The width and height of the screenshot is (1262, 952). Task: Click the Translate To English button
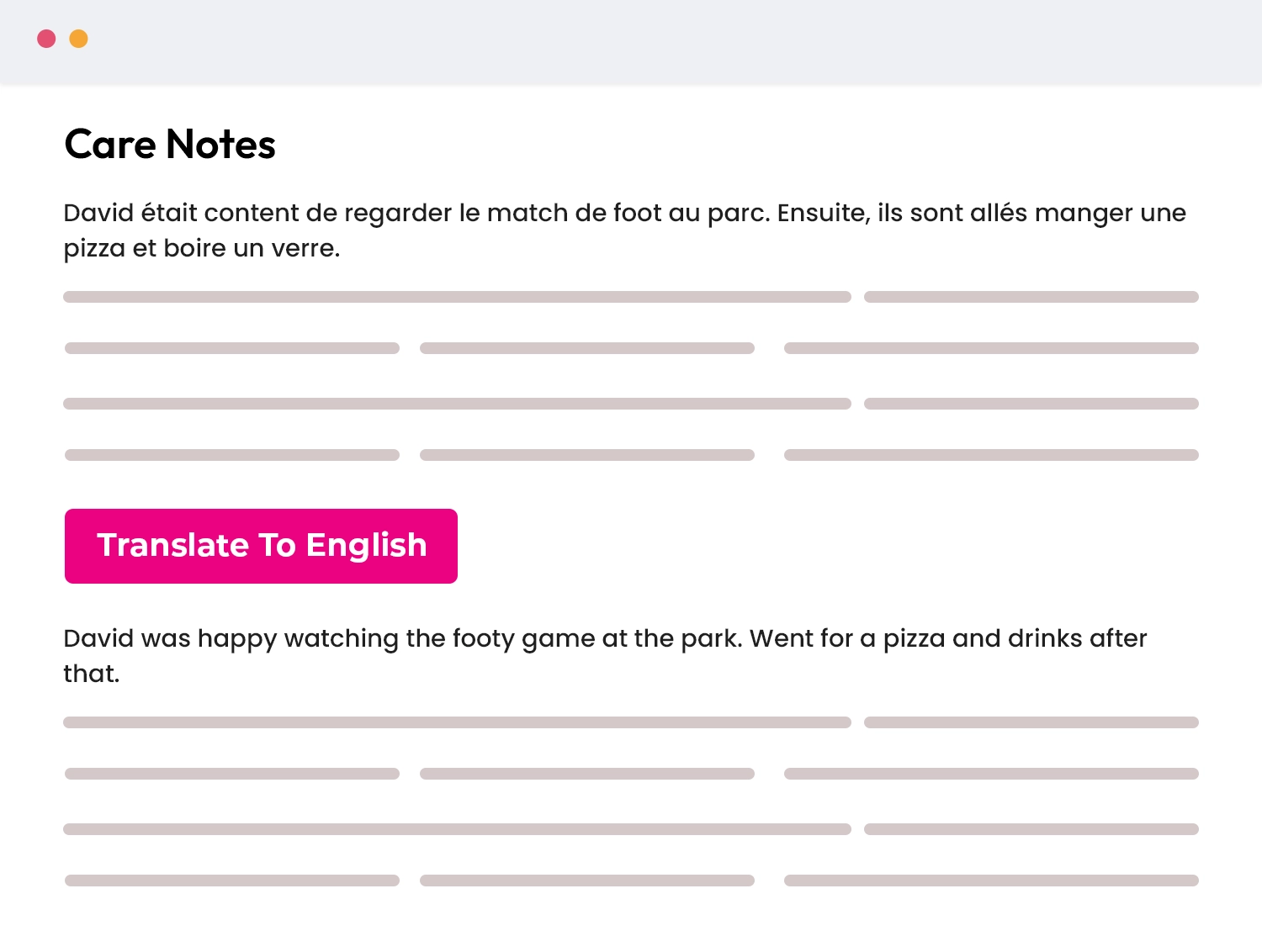click(261, 546)
